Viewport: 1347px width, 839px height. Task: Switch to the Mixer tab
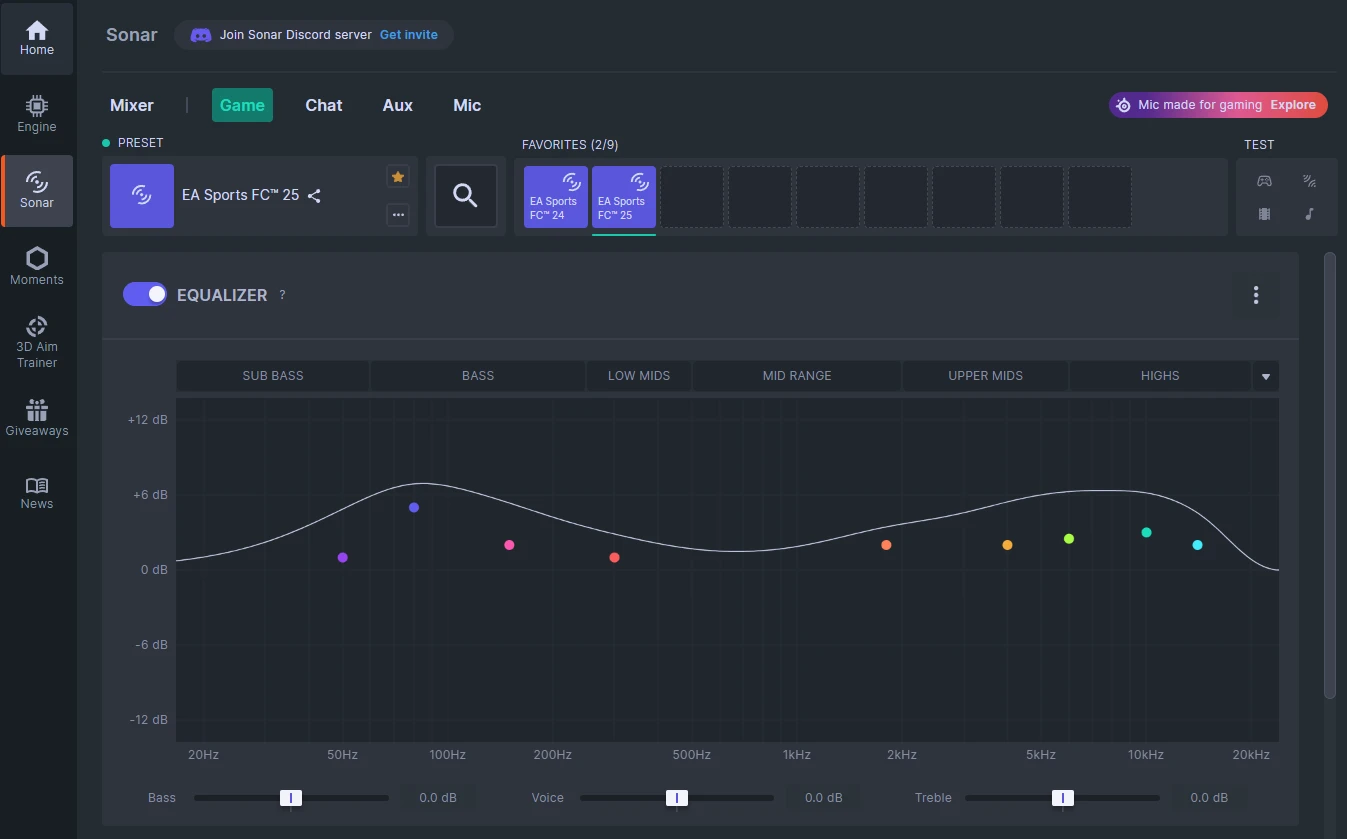point(132,105)
